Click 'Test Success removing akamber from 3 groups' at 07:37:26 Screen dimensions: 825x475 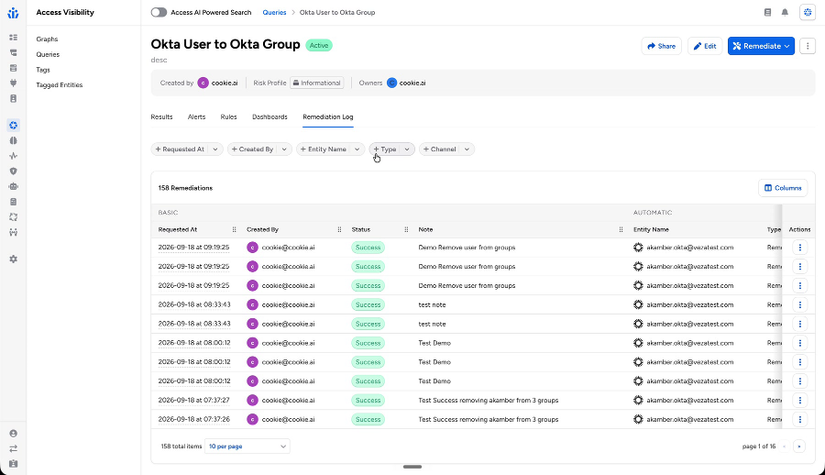488,419
